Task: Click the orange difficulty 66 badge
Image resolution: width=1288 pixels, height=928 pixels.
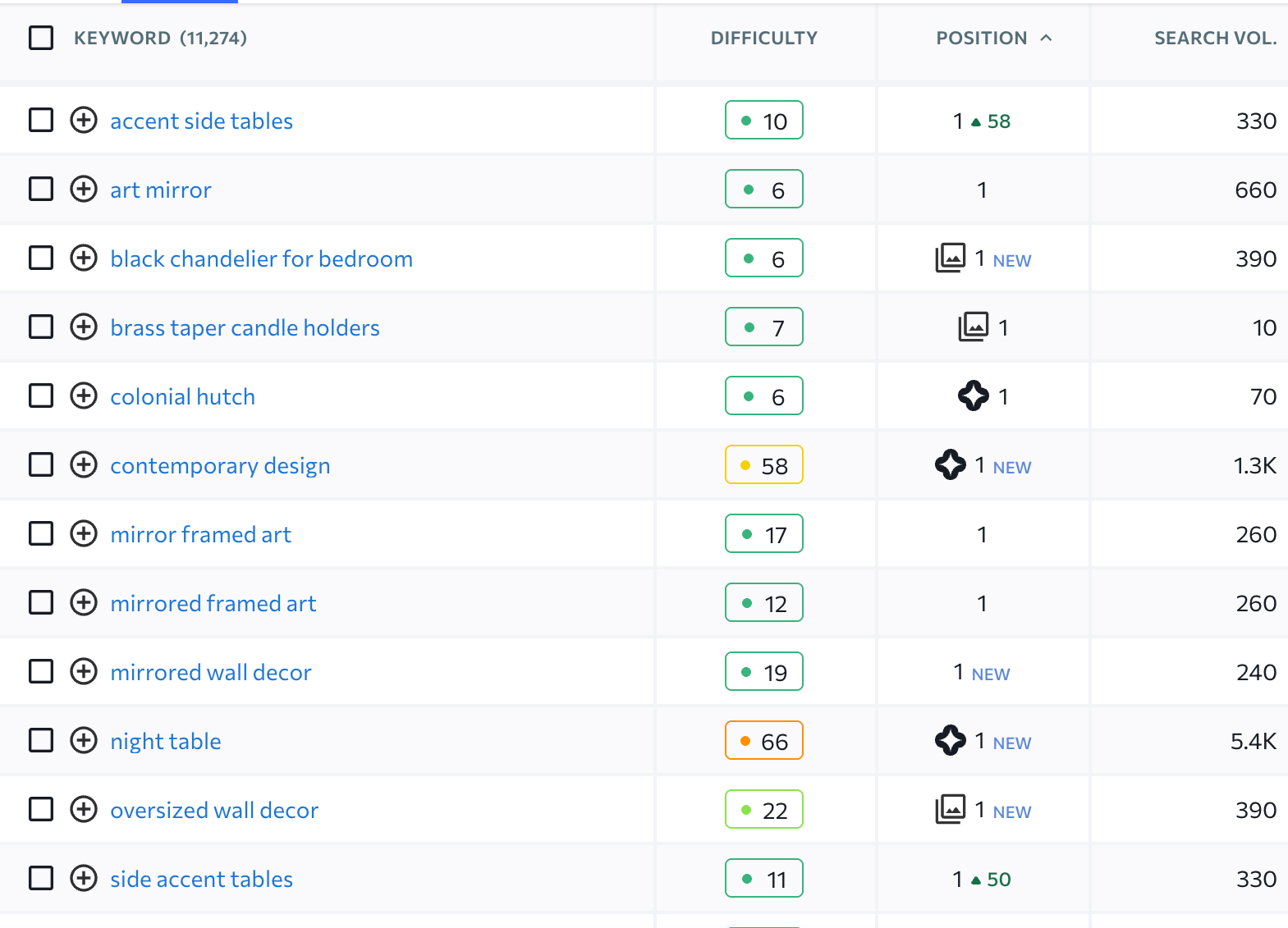Action: pyautogui.click(x=764, y=741)
